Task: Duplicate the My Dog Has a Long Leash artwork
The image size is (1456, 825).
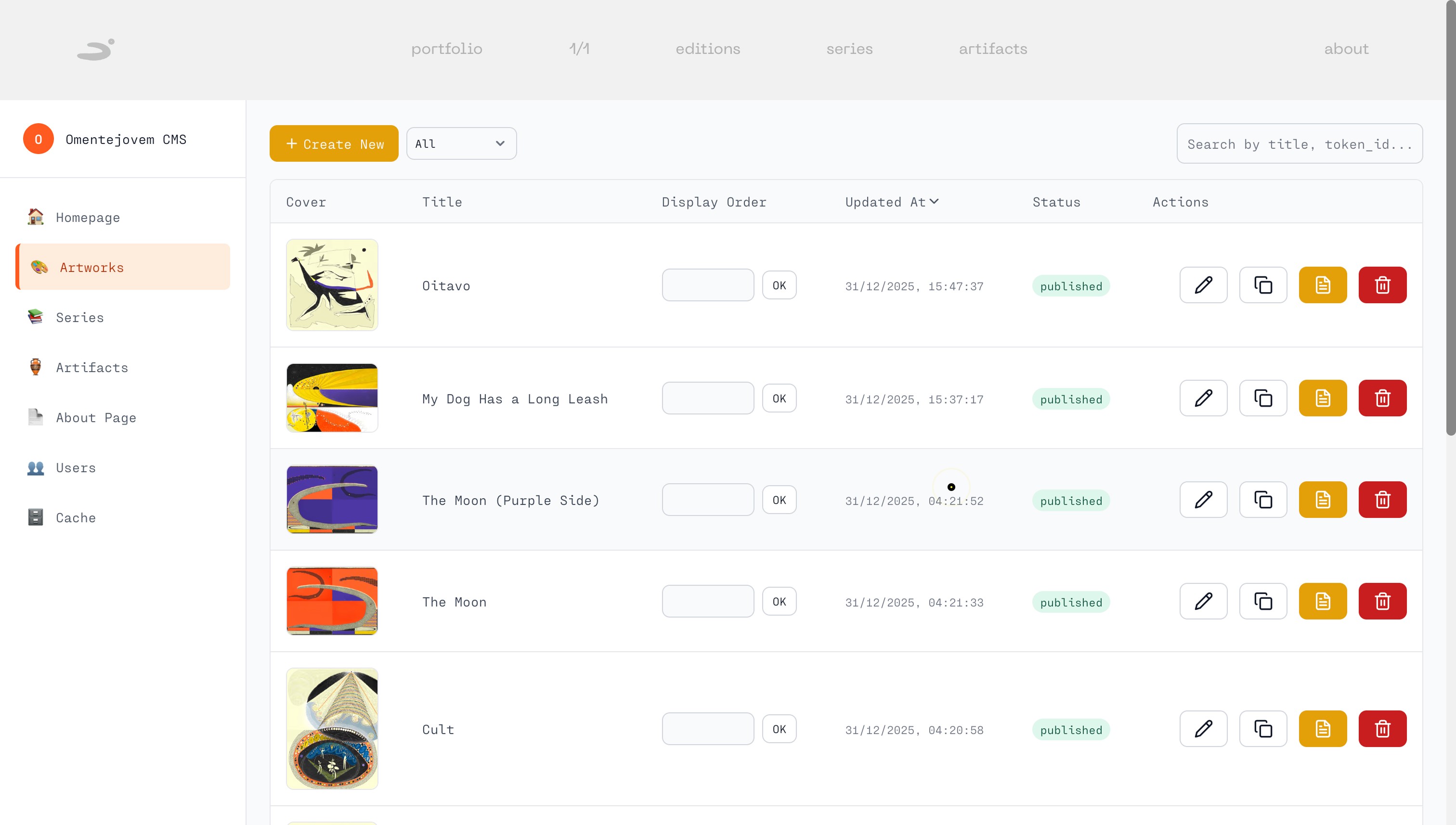Action: pyautogui.click(x=1263, y=399)
